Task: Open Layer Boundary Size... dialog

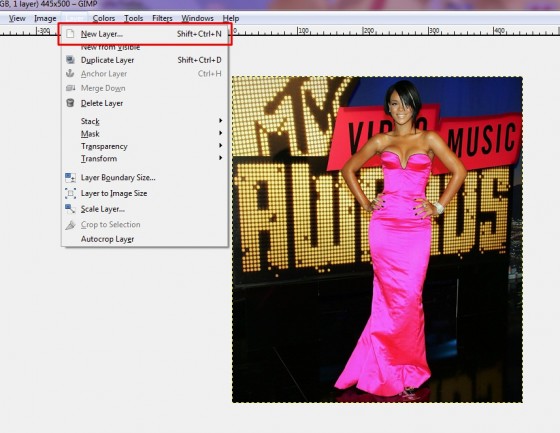Action: 145,178
